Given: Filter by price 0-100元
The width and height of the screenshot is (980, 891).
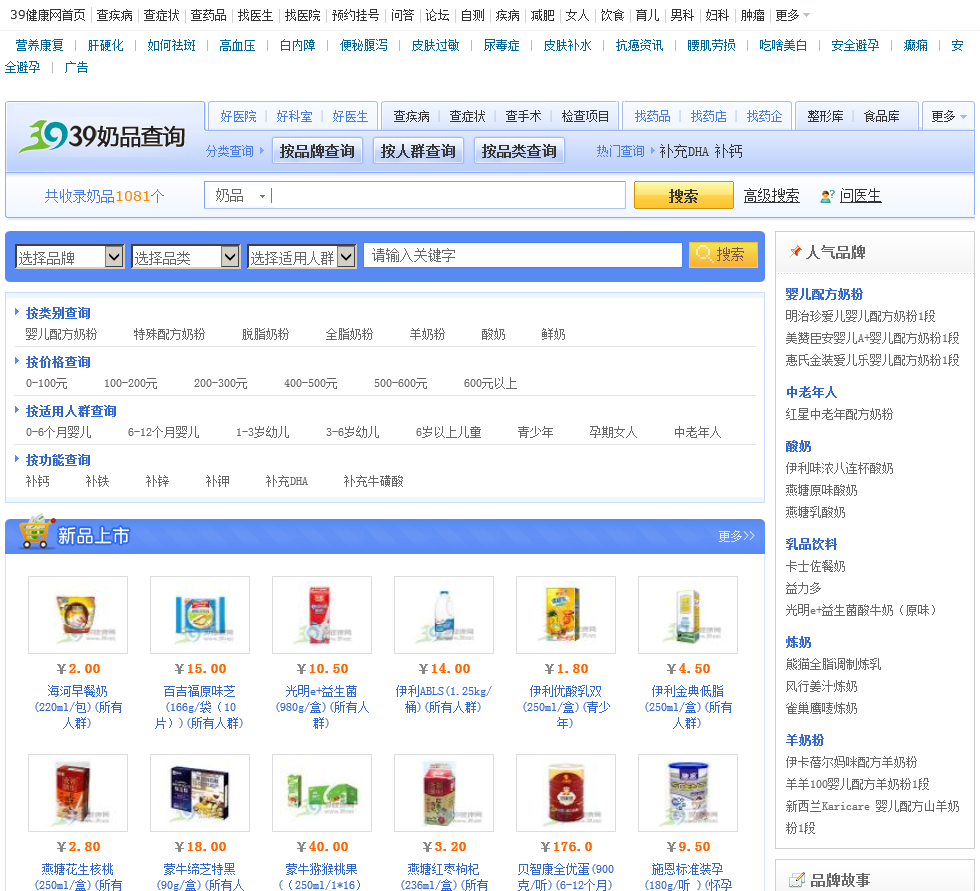Looking at the screenshot, I should coord(46,383).
